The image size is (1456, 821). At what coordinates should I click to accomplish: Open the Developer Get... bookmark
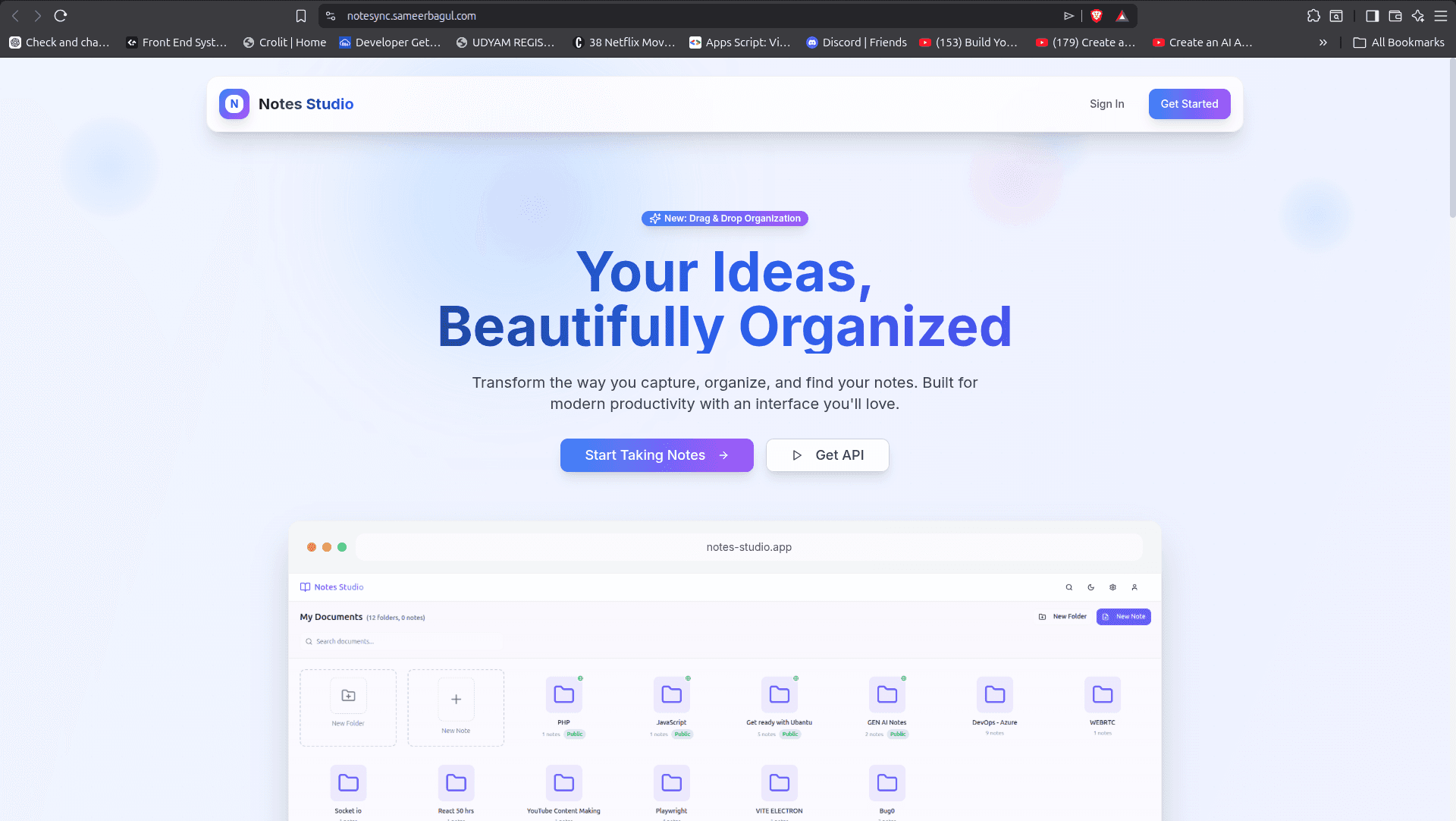pyautogui.click(x=390, y=42)
